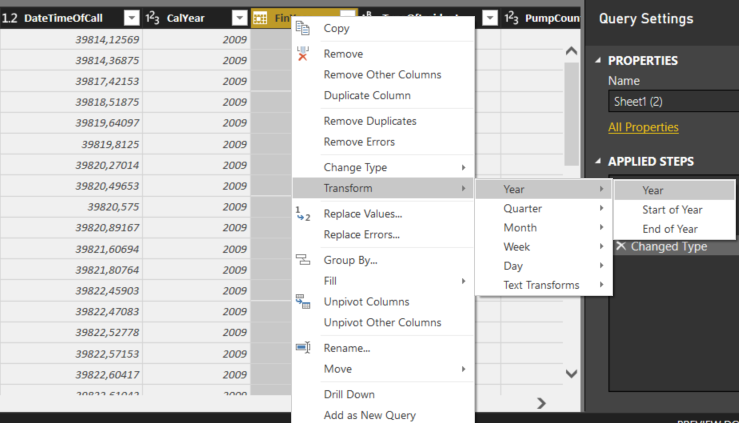
Task: Delete the Changed Type step via X icon
Action: point(621,246)
